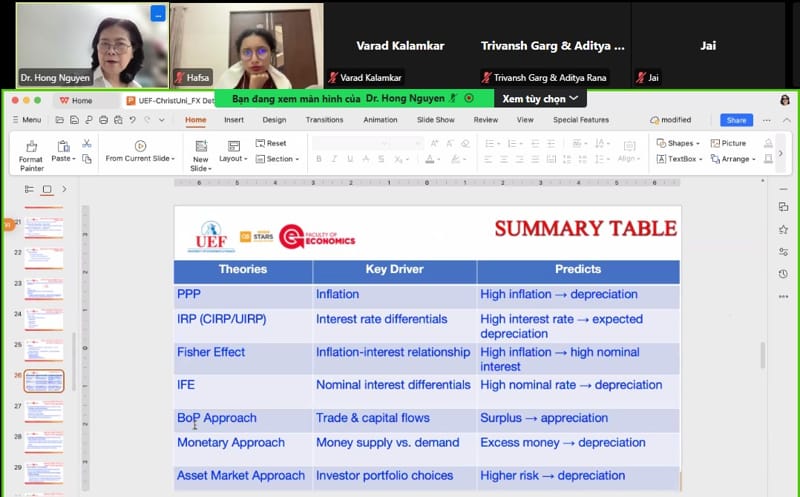Open Xem tùy chọn view options dropdown
Screen dimensions: 800x497
point(538,99)
